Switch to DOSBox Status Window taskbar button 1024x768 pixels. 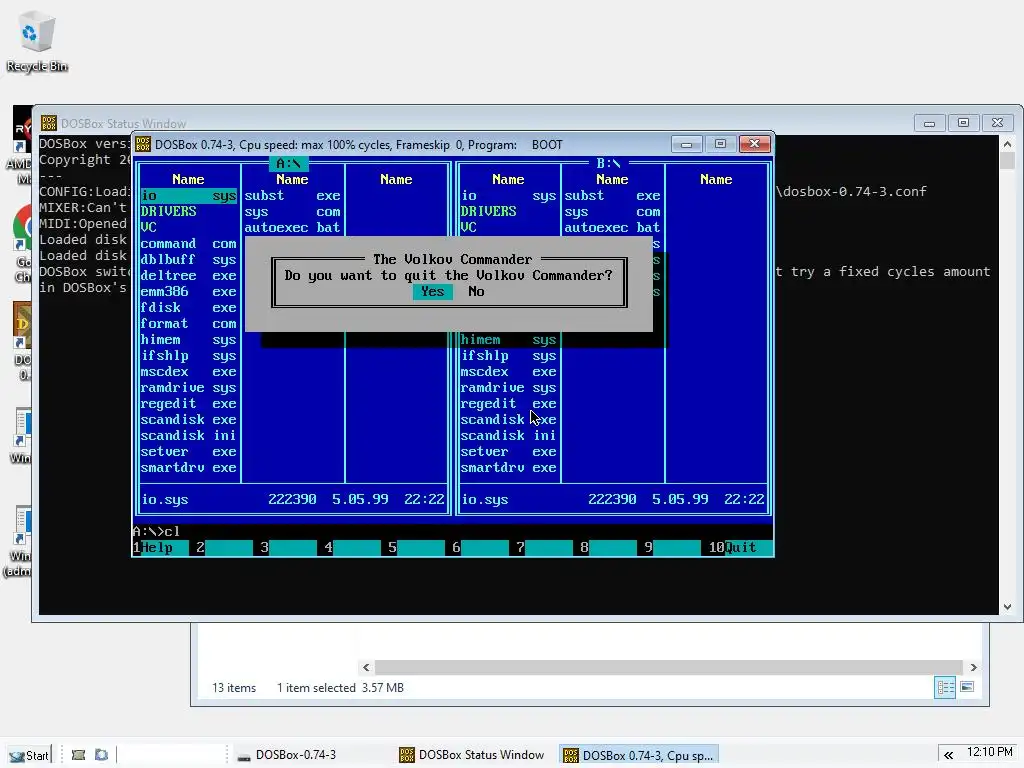[x=473, y=755]
